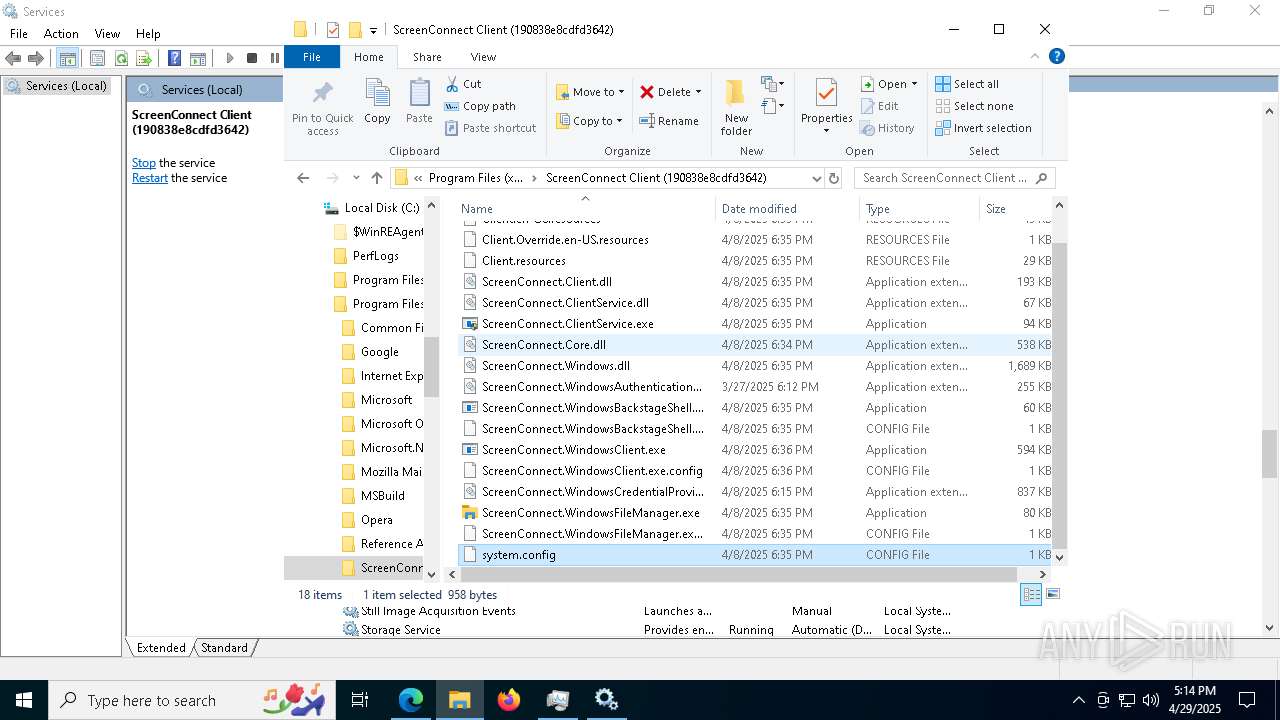Screen dimensions: 1280x720
Task: Select ScreenConnect.ClientService.exe file
Action: point(755,323)
